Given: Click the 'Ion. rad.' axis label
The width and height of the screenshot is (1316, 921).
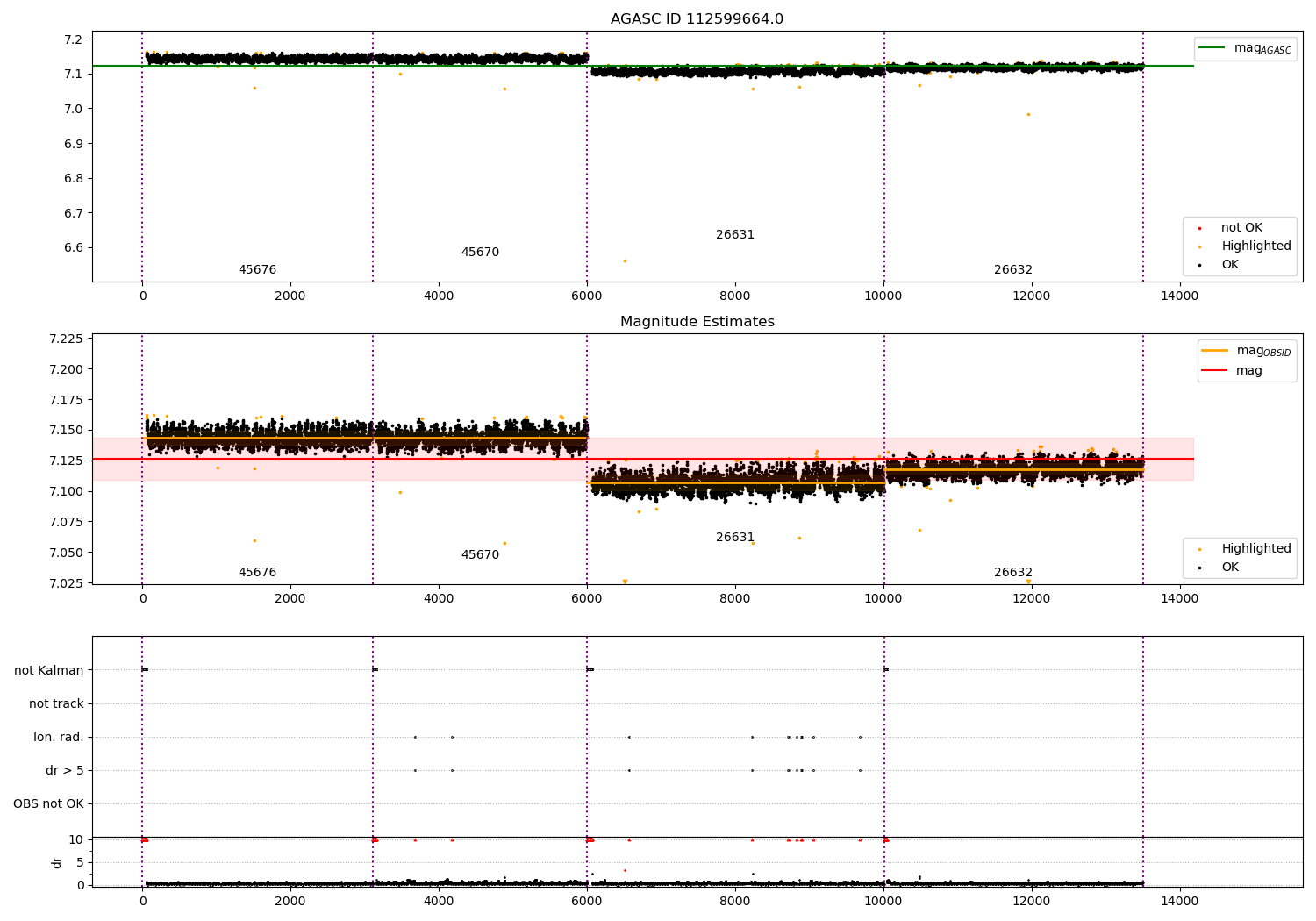Looking at the screenshot, I should (59, 738).
